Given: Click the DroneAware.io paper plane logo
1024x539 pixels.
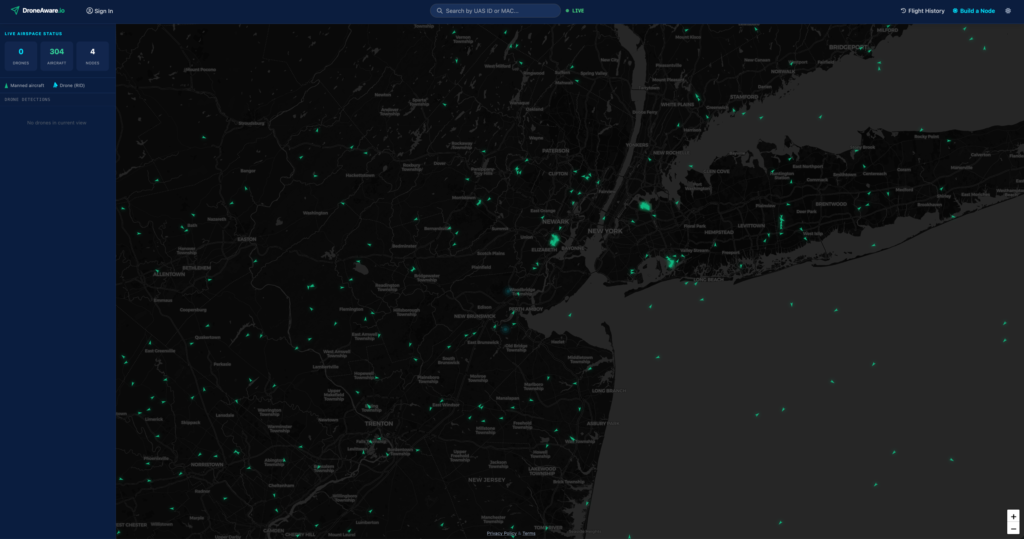Looking at the screenshot, I should (x=15, y=11).
